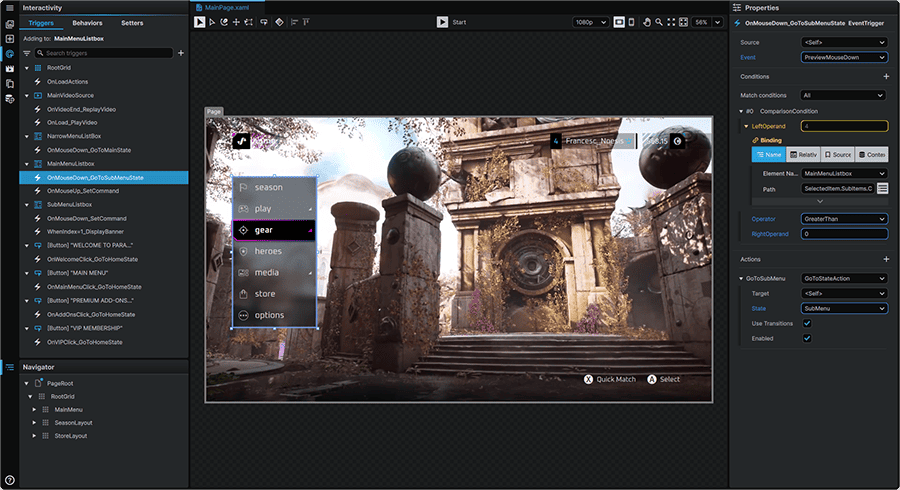Activate the hand pan tool
Screen dimensions: 900x490
coord(647,22)
